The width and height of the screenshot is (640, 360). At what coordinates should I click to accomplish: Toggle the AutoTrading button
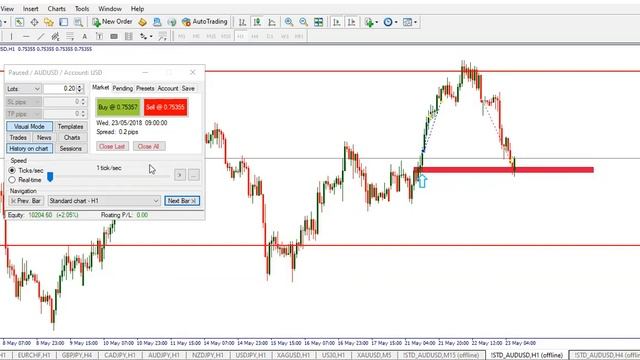205,22
